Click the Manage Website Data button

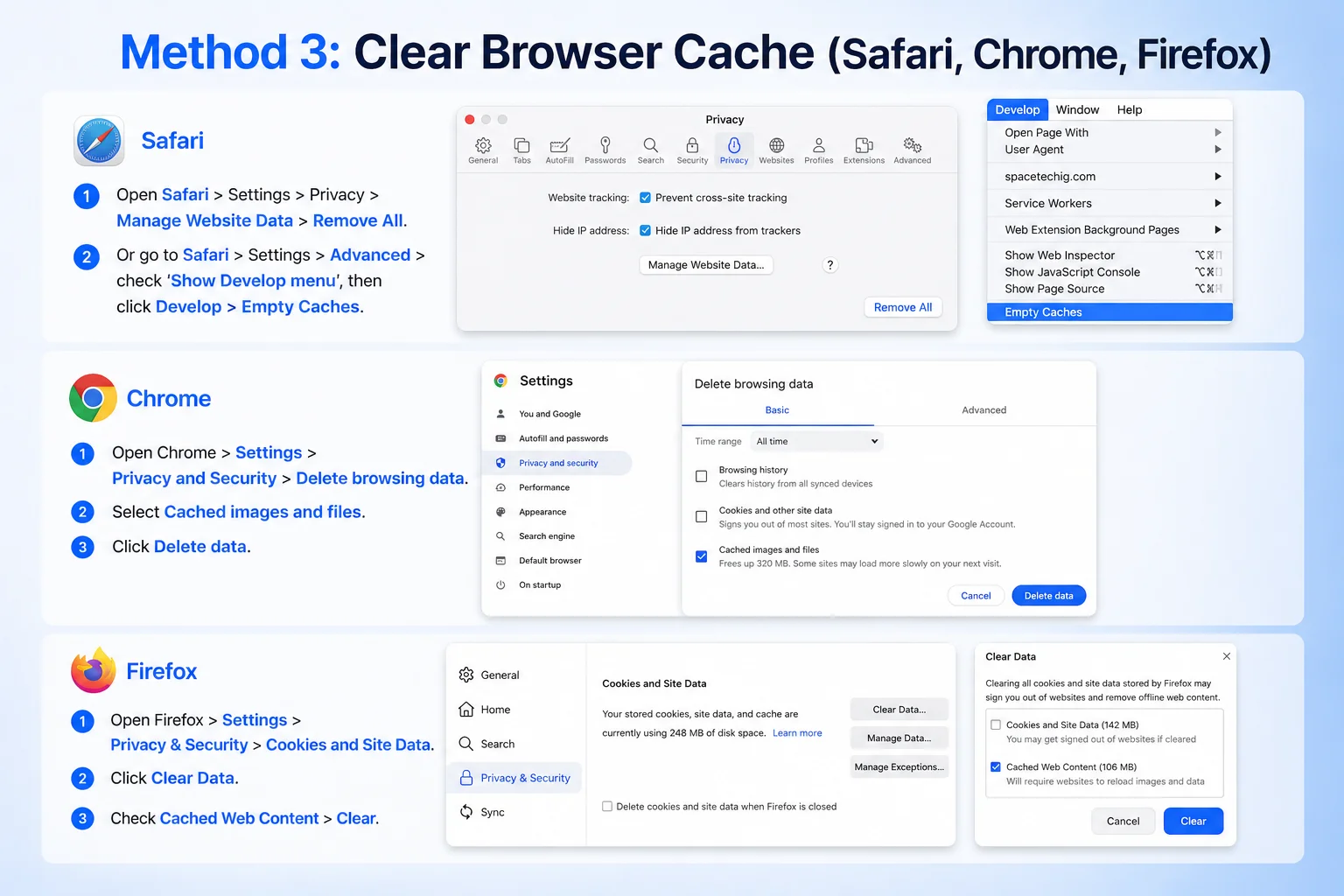point(706,264)
